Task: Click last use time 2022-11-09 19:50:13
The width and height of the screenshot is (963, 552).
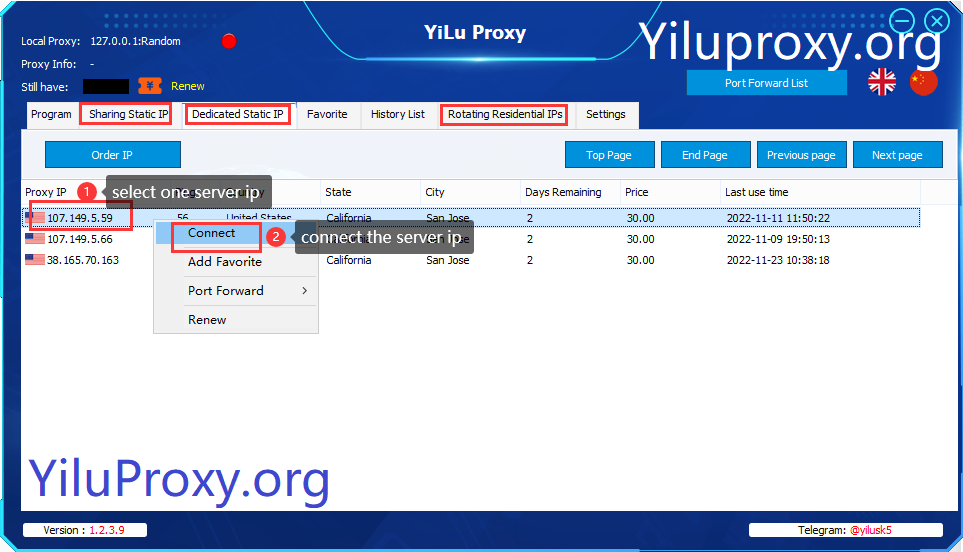Action: (x=778, y=239)
